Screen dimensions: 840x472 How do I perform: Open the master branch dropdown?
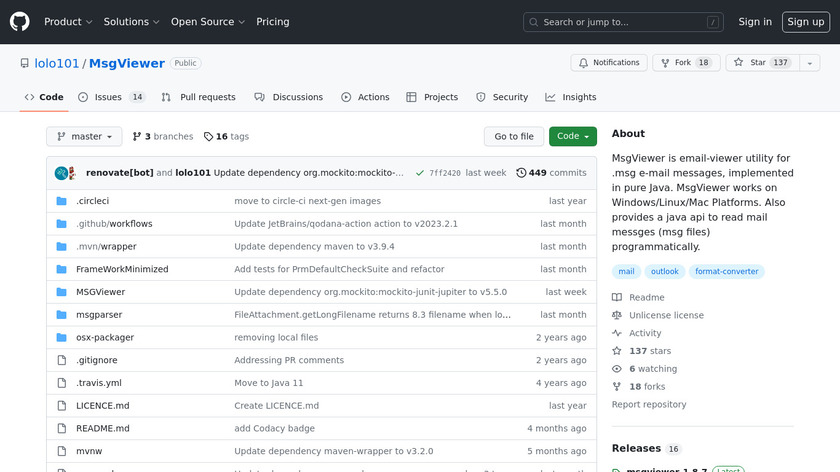pyautogui.click(x=84, y=137)
